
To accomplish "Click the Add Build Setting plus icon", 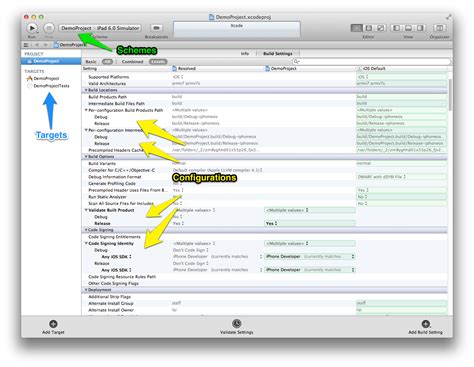I will [426, 324].
